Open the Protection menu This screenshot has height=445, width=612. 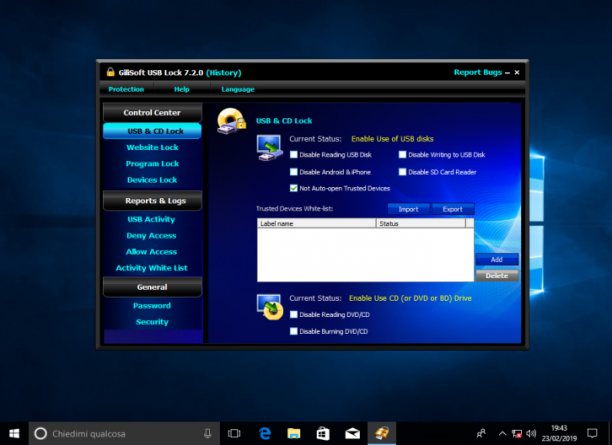(126, 89)
